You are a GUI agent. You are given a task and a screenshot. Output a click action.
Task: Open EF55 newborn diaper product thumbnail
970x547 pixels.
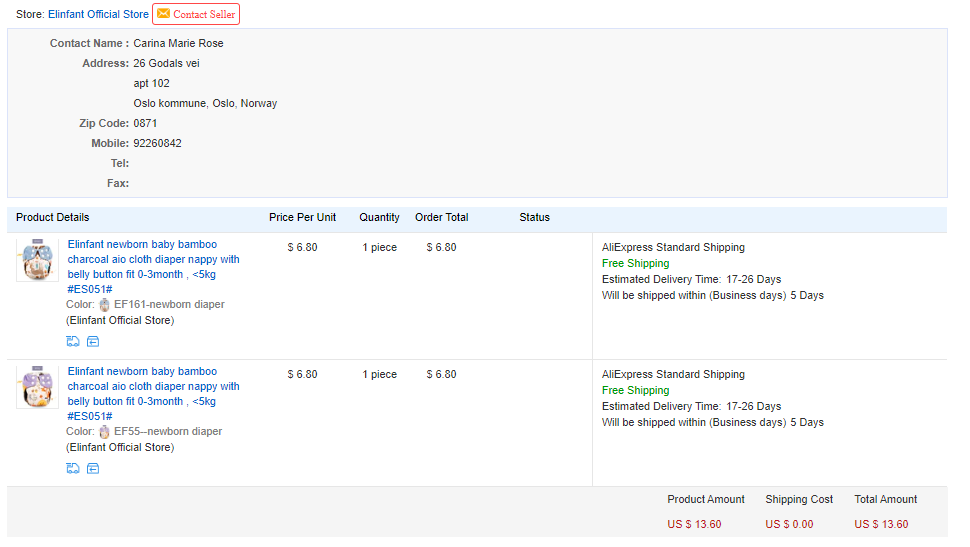pyautogui.click(x=37, y=387)
